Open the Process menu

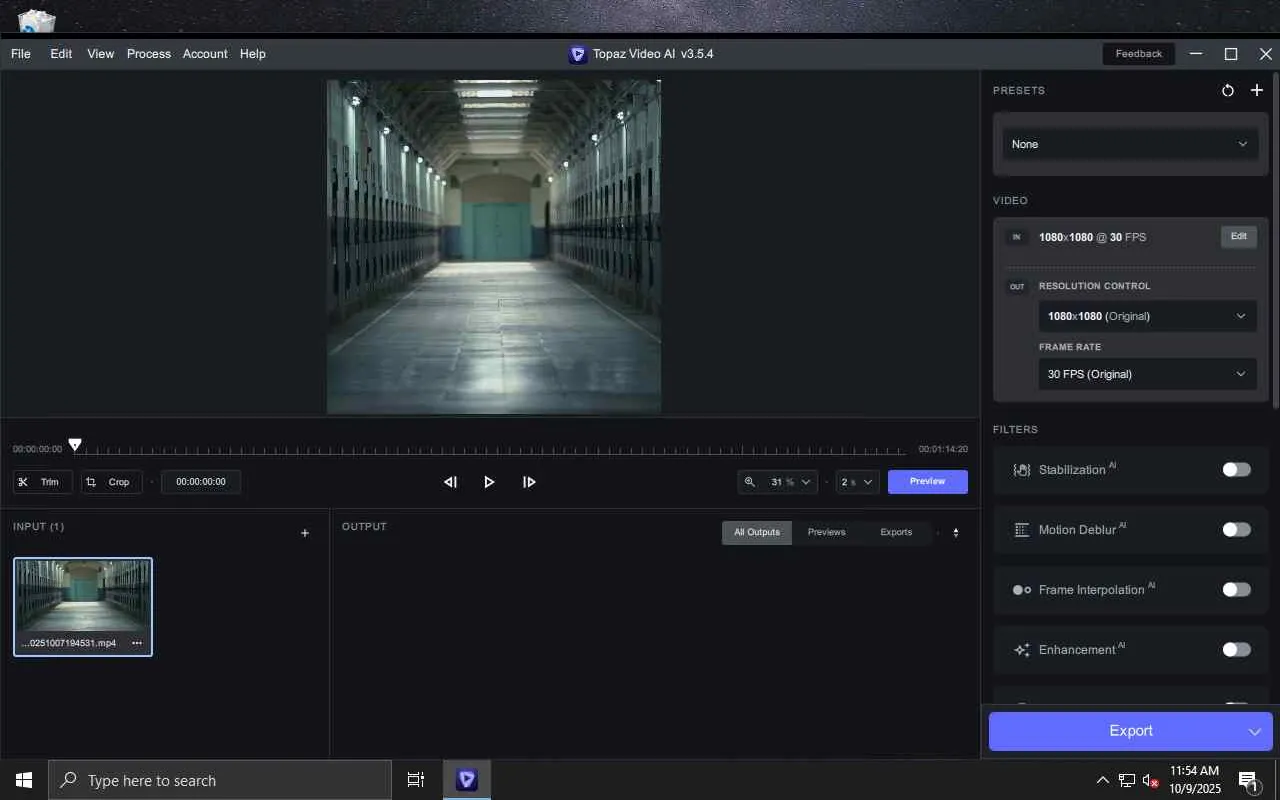pos(148,54)
